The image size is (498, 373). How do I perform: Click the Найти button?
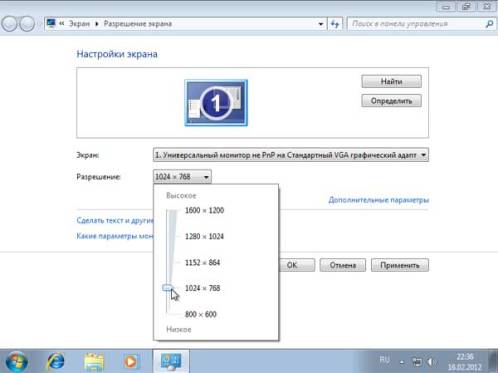click(391, 81)
